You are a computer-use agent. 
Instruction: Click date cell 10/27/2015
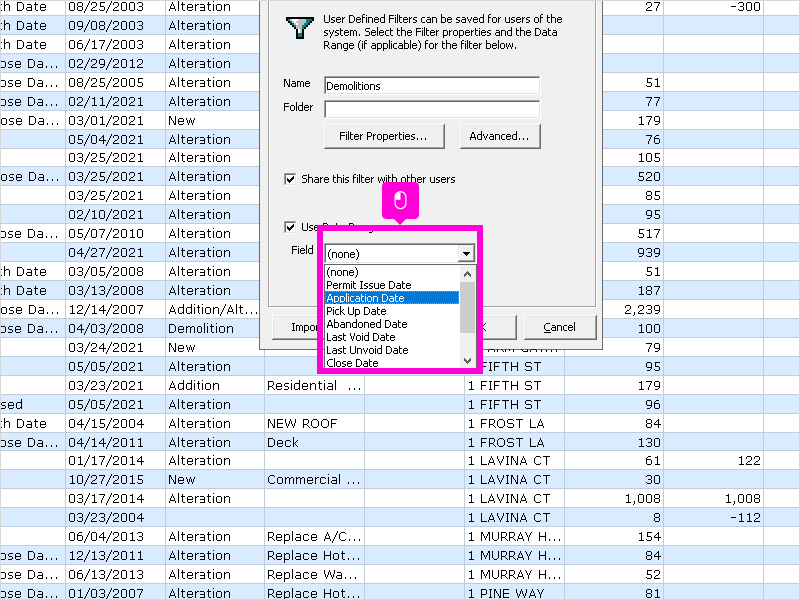tap(115, 480)
